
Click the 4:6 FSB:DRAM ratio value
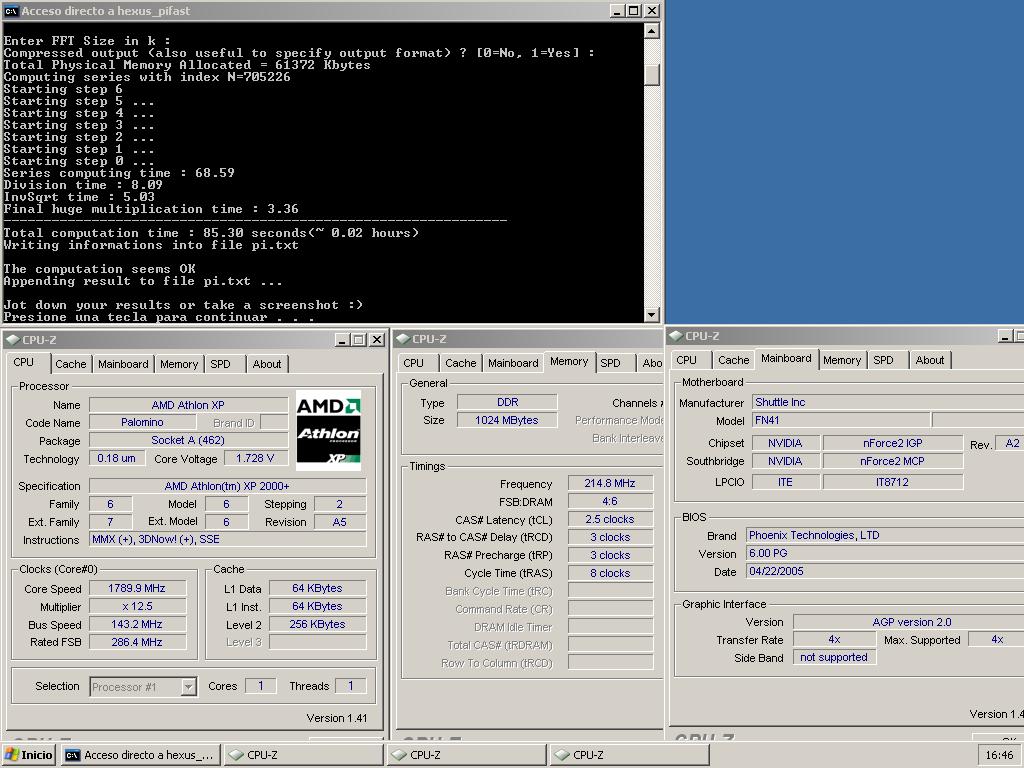click(610, 501)
